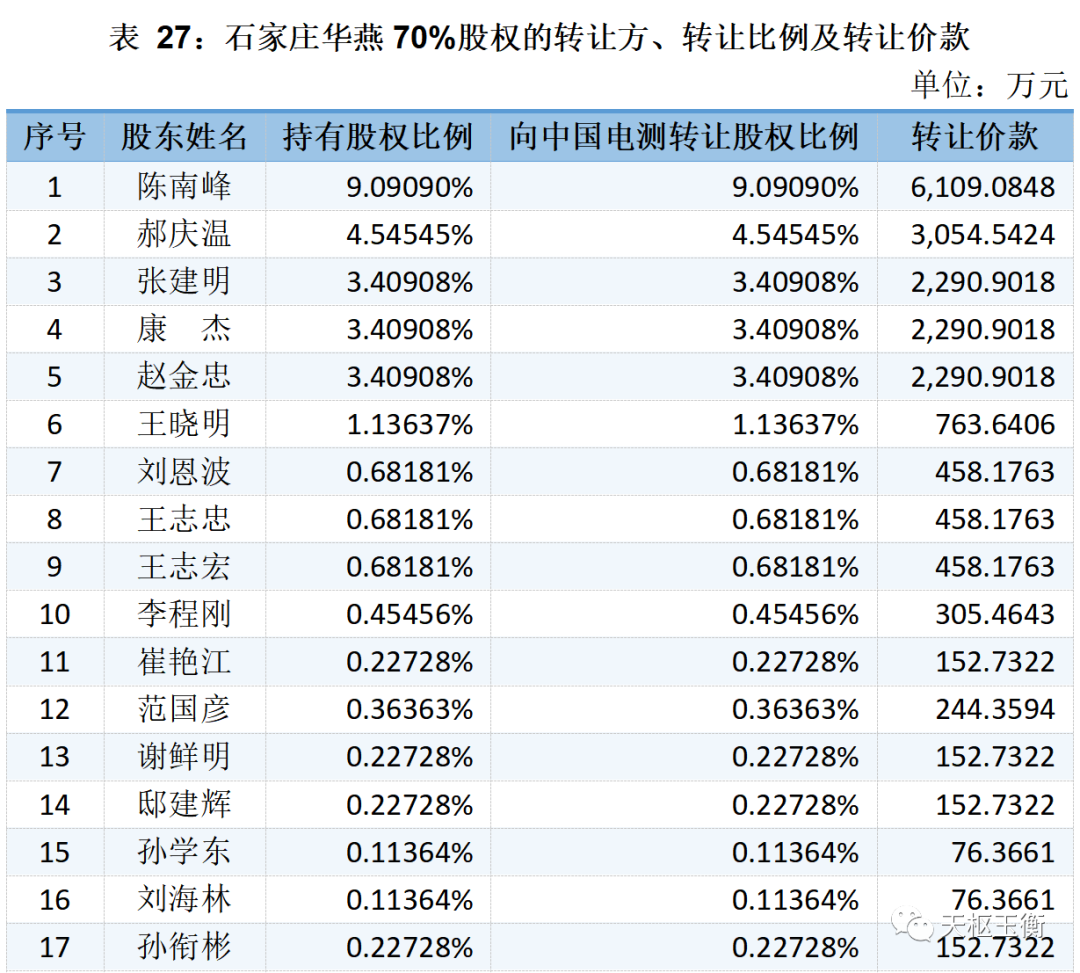Screen dimensions: 1080x973
Task: Click the 转让价款 column header
Action: (975, 137)
